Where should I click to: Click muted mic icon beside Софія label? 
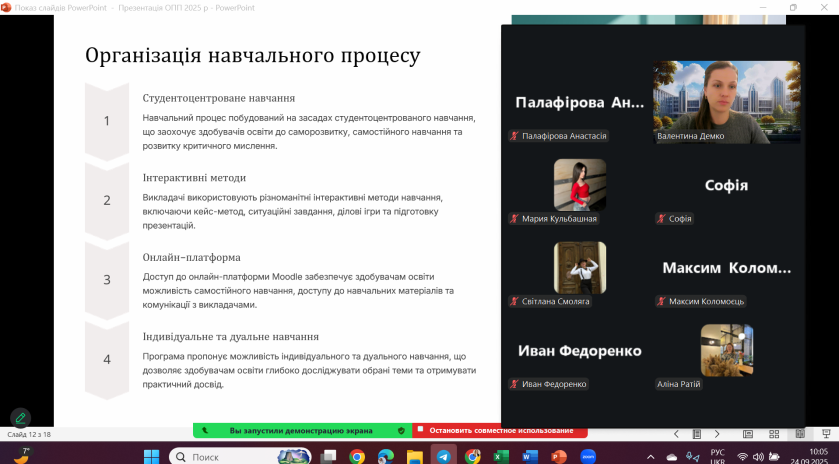click(x=661, y=218)
